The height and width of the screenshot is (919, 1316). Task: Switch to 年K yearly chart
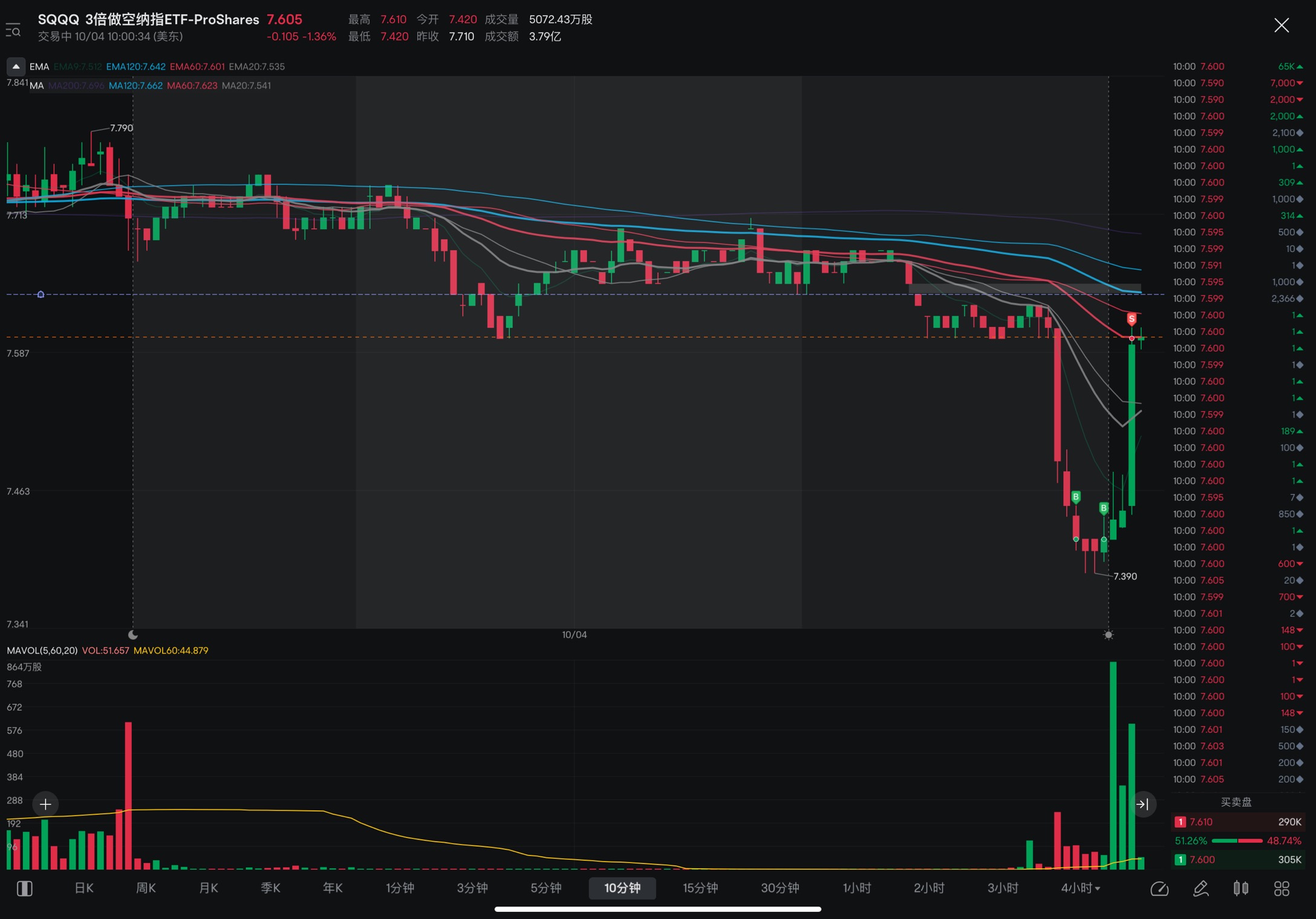click(x=333, y=888)
